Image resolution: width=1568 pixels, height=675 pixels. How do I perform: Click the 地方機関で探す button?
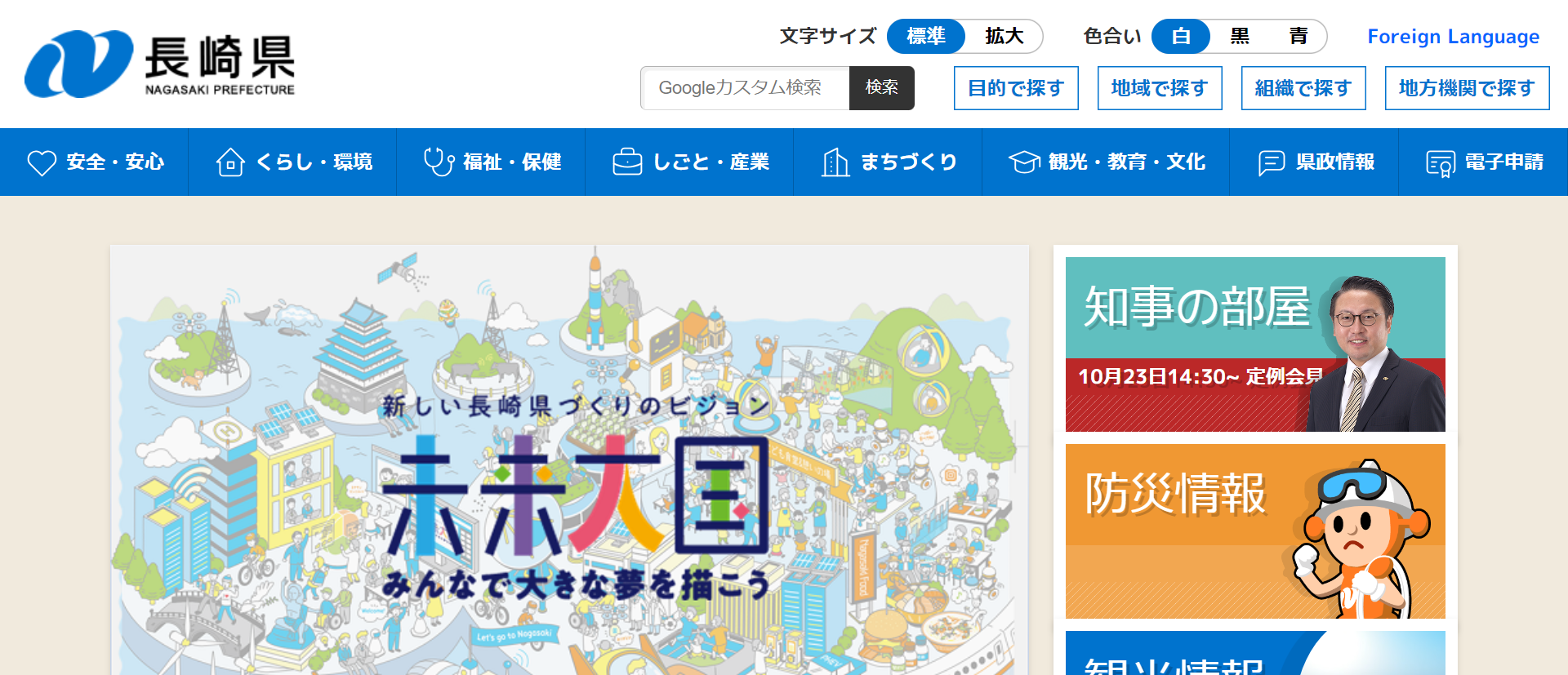pyautogui.click(x=1468, y=88)
